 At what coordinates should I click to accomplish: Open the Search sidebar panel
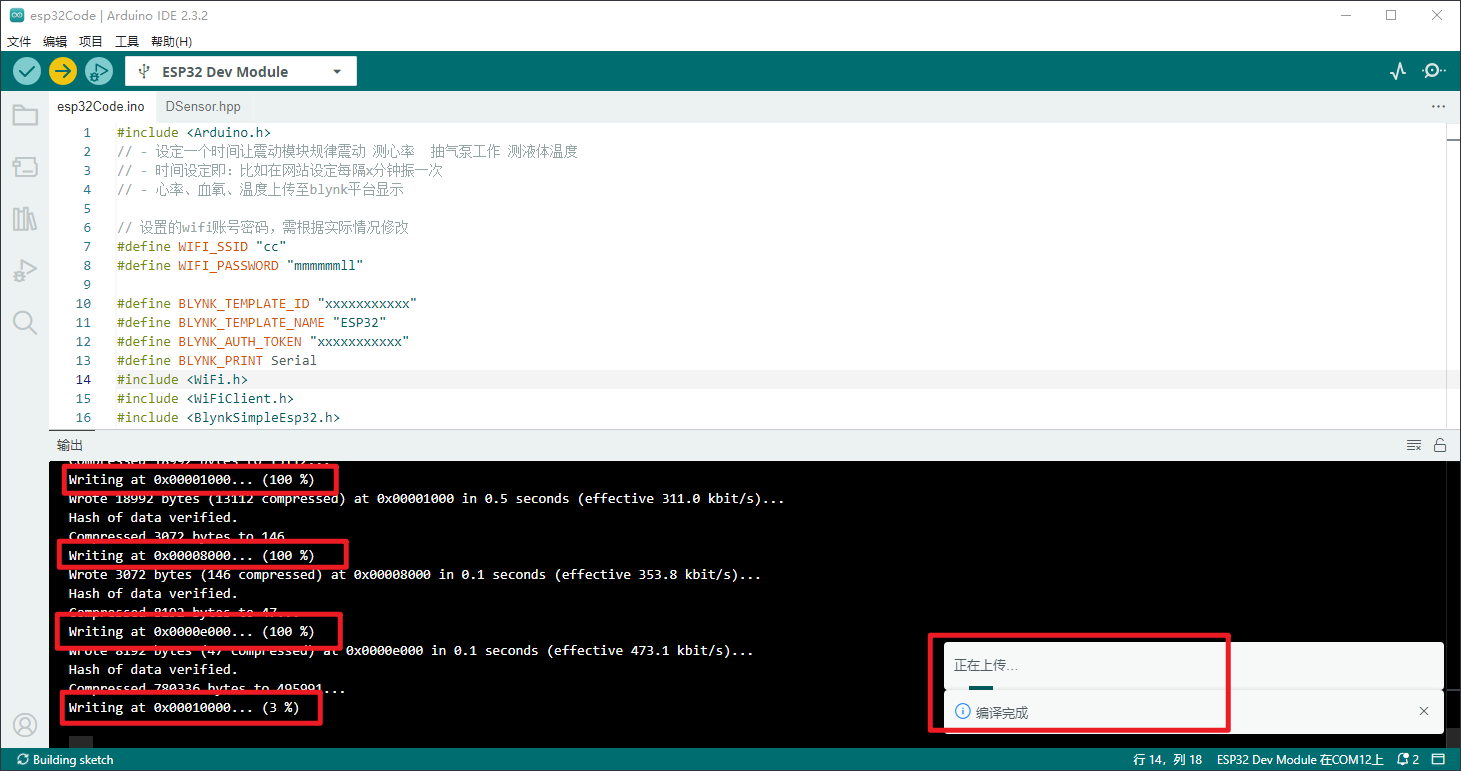[x=25, y=322]
